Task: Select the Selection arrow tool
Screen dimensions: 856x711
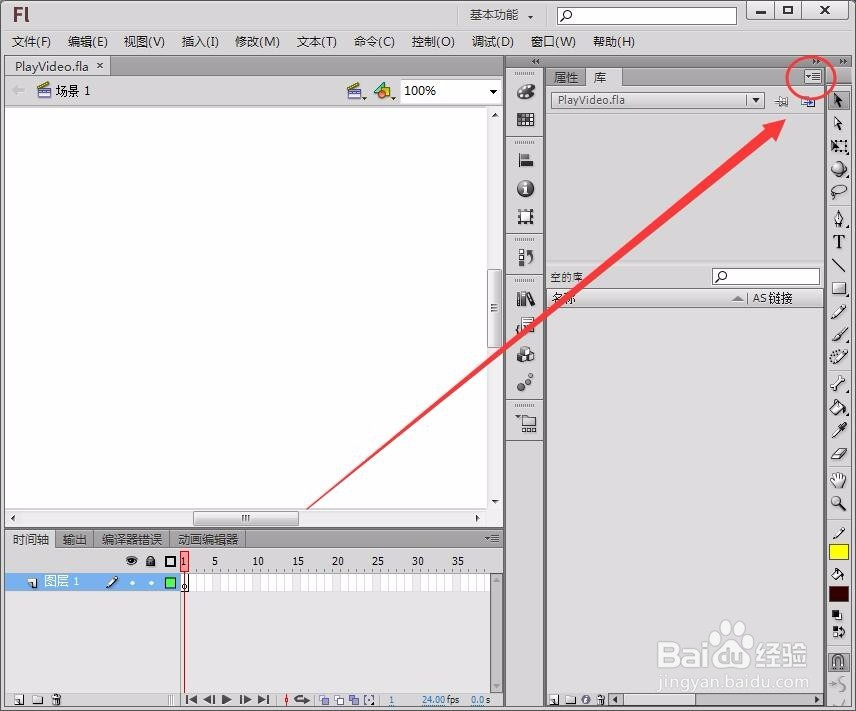Action: click(x=839, y=100)
